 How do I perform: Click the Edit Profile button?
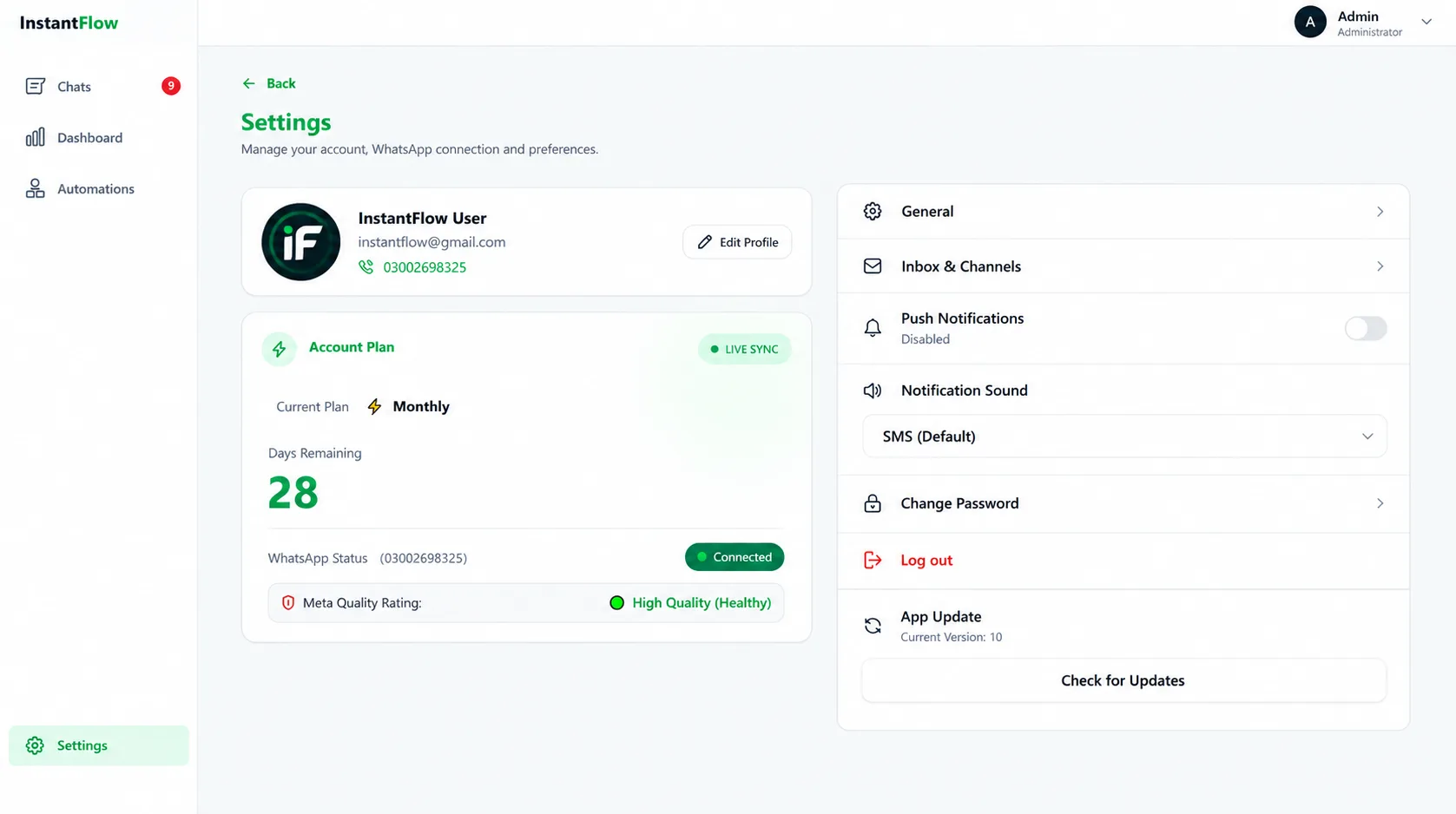(737, 242)
